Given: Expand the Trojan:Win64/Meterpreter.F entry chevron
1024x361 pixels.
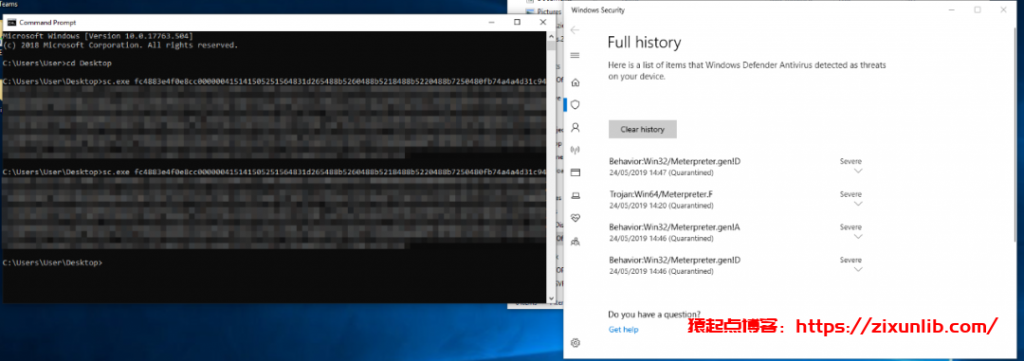Looking at the screenshot, I should [858, 204].
